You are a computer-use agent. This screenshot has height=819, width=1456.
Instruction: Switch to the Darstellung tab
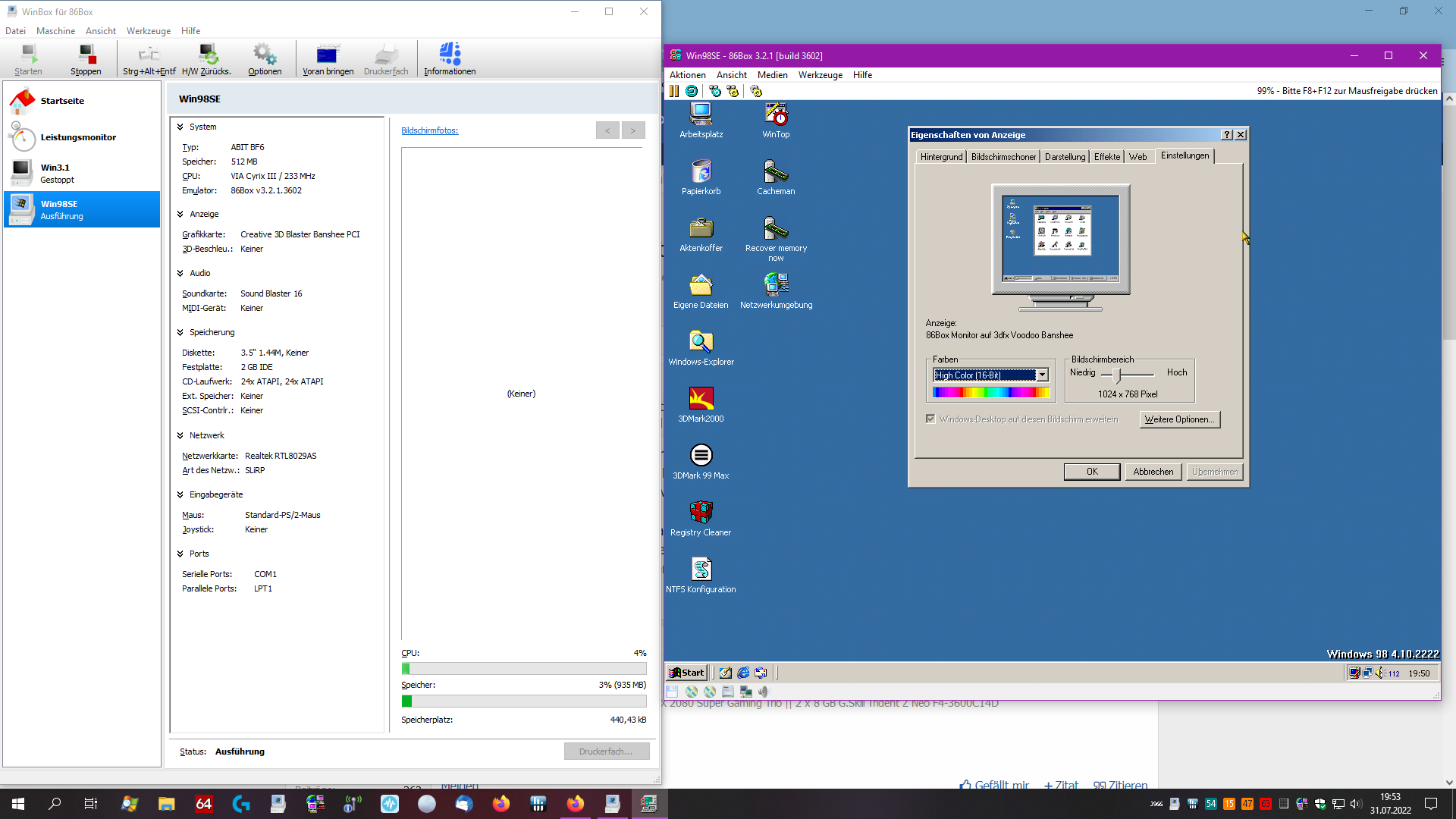coord(1065,157)
